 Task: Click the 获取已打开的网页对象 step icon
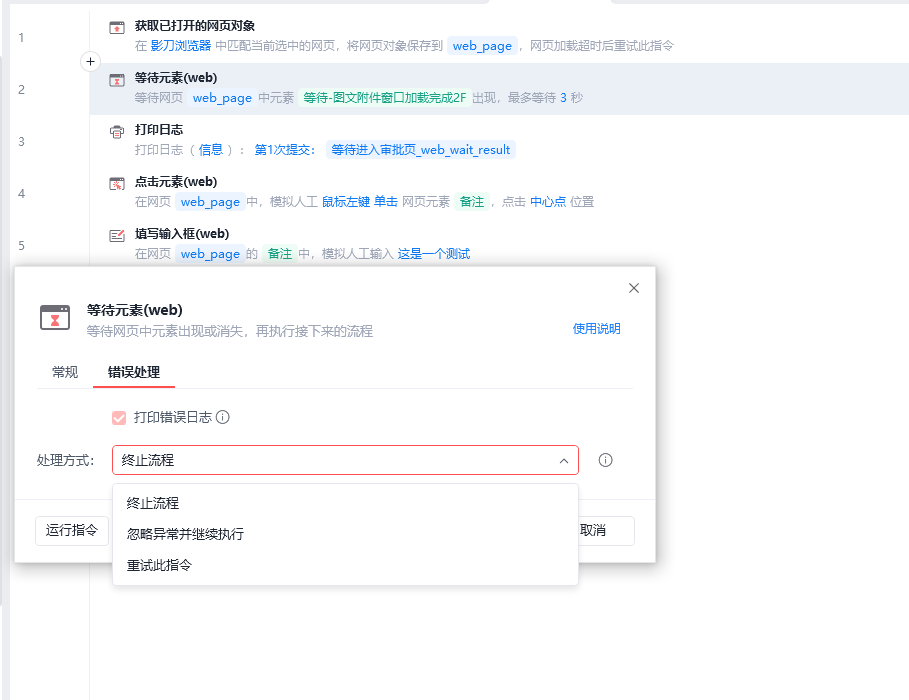coord(117,27)
